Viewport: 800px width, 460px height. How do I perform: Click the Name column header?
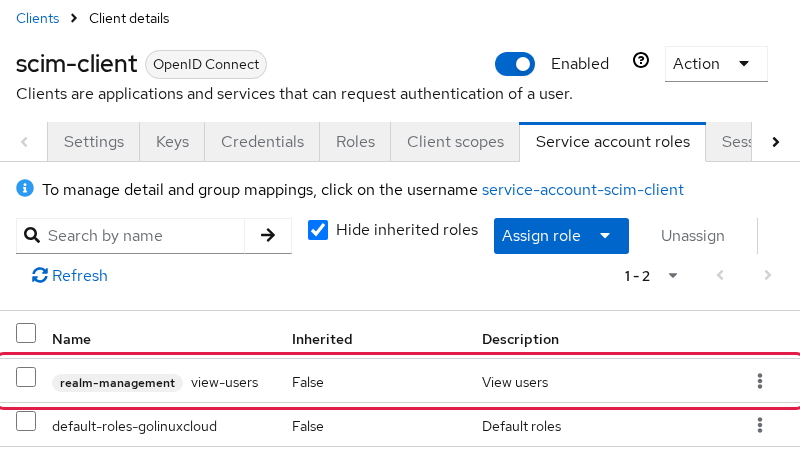coord(71,339)
